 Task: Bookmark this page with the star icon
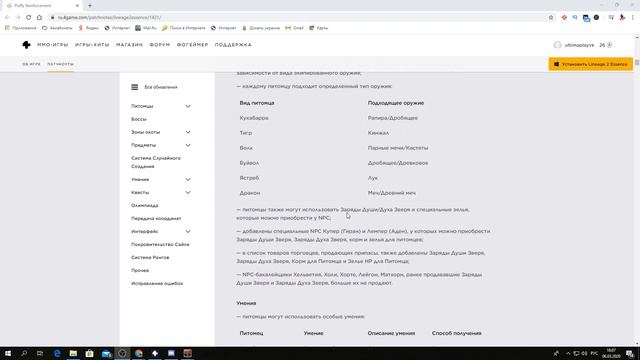pyautogui.click(x=551, y=18)
